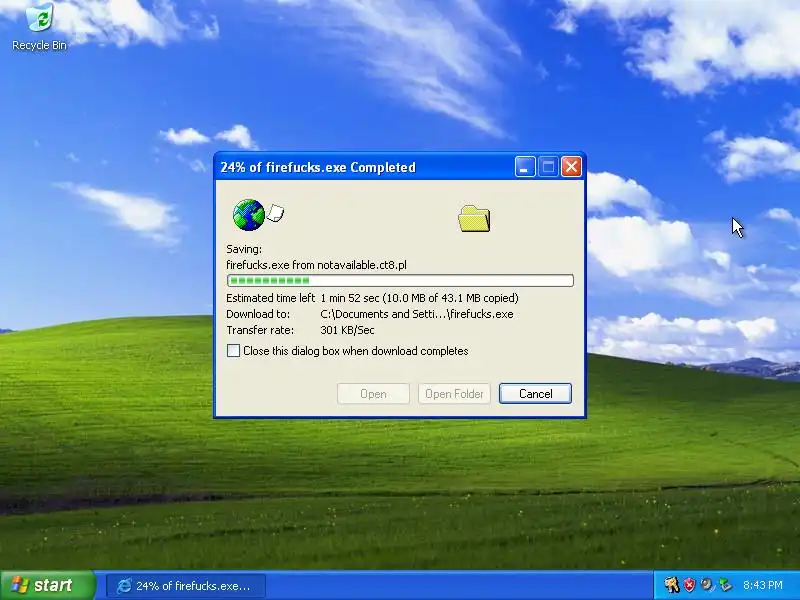Click the 'Recycle Bin' label text
Viewport: 800px width, 600px height.
pos(39,45)
